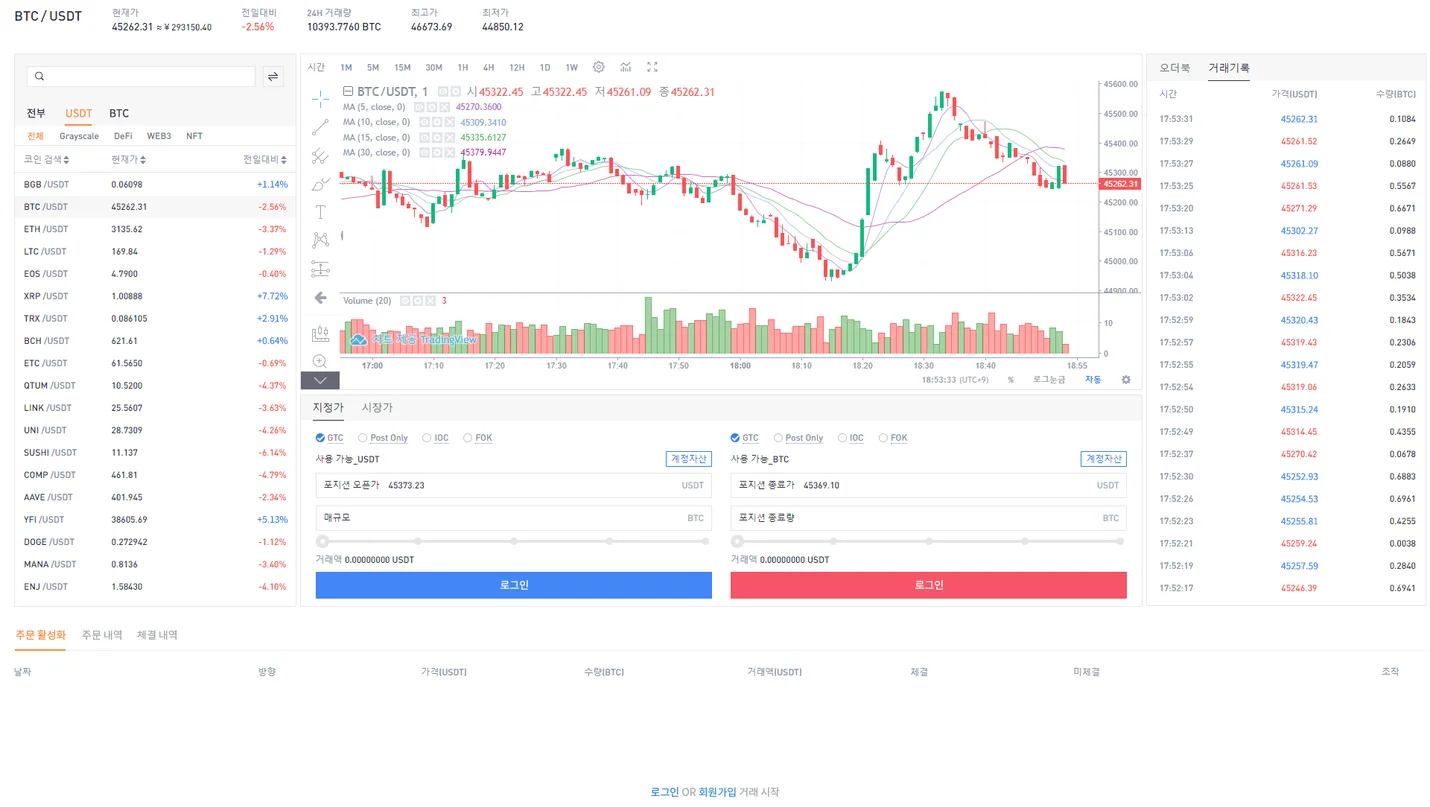Remove the Volume 20 indicator

pyautogui.click(x=431, y=300)
